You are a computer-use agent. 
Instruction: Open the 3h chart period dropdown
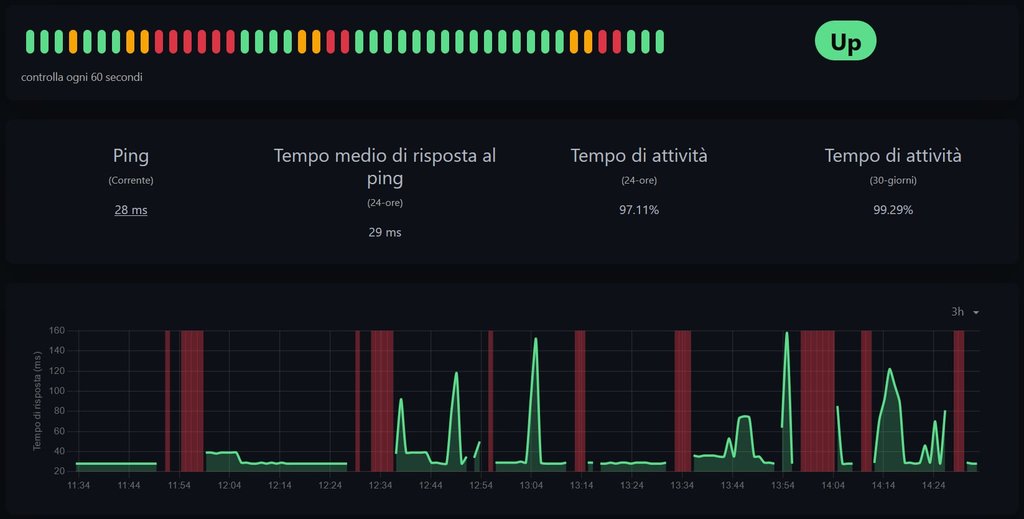click(964, 312)
